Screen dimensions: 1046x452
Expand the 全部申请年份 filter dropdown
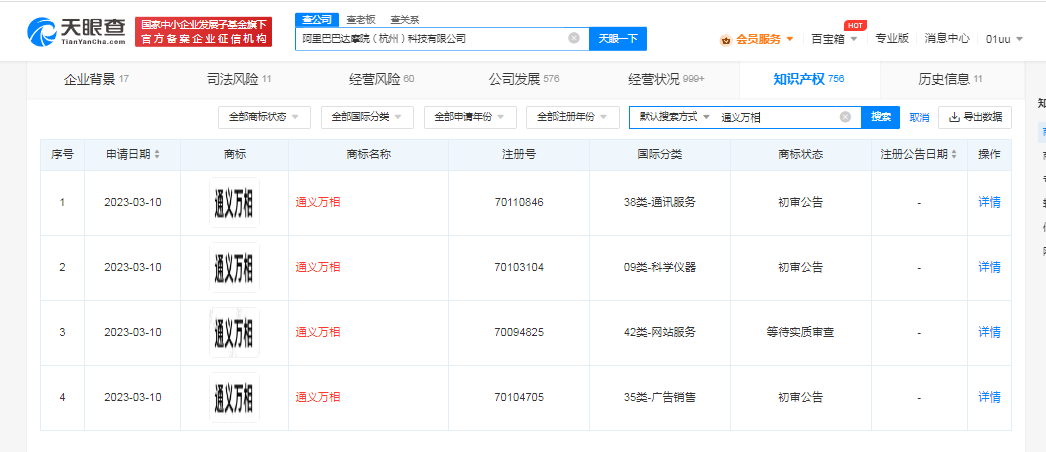tap(470, 117)
